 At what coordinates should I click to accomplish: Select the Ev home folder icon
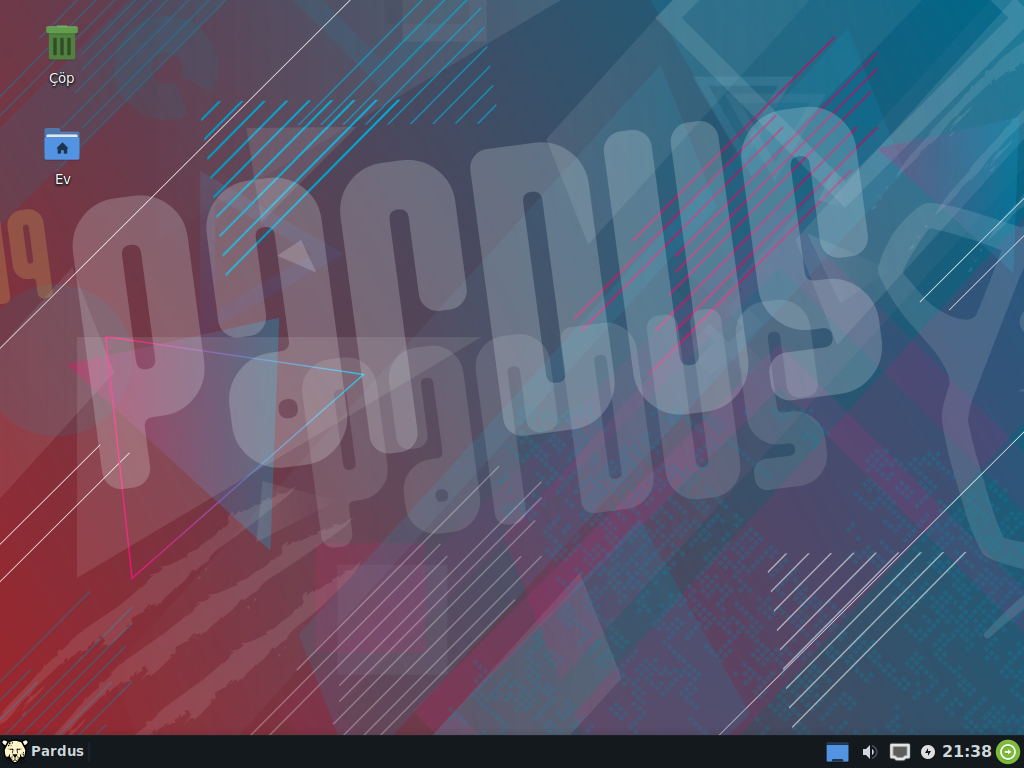point(62,144)
